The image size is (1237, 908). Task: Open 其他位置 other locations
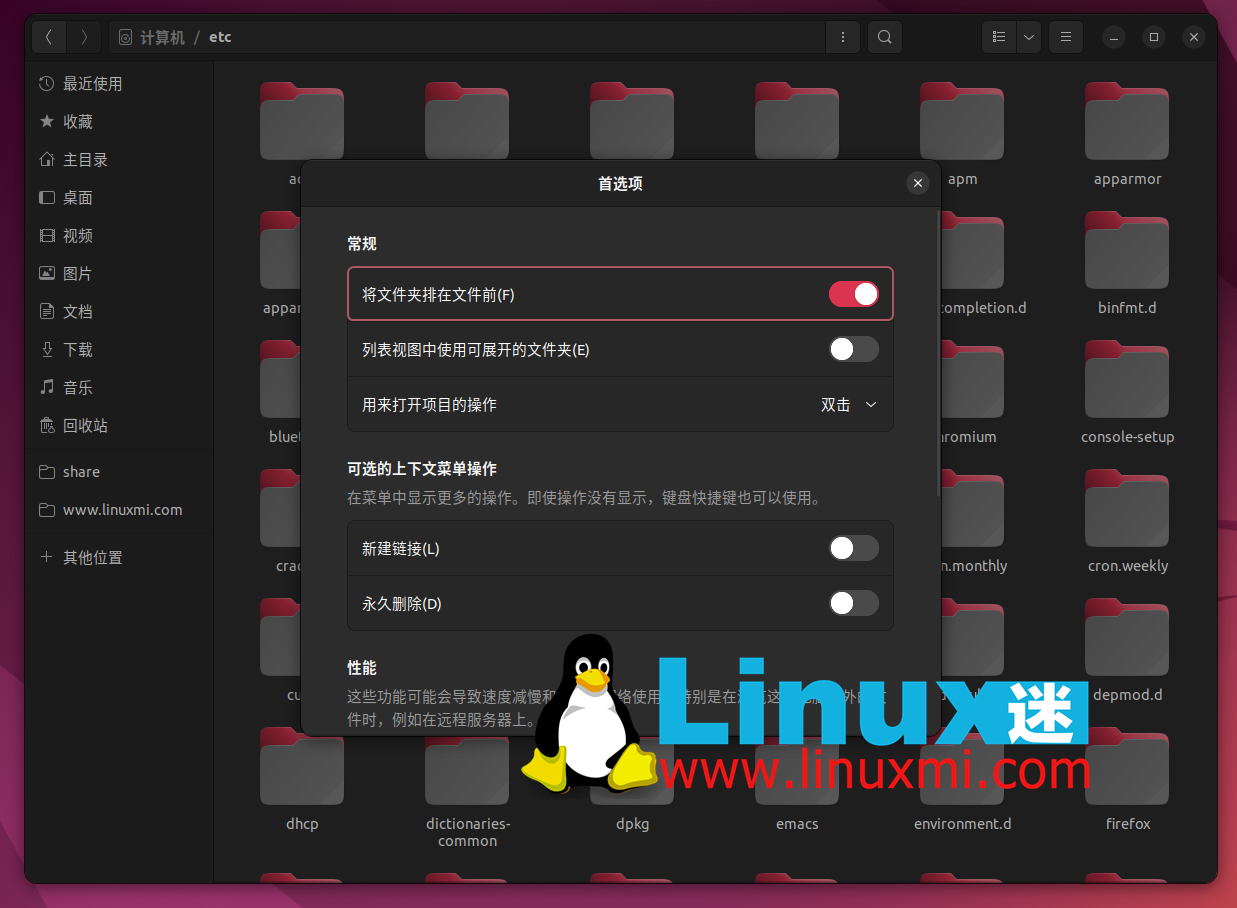[x=119, y=558]
